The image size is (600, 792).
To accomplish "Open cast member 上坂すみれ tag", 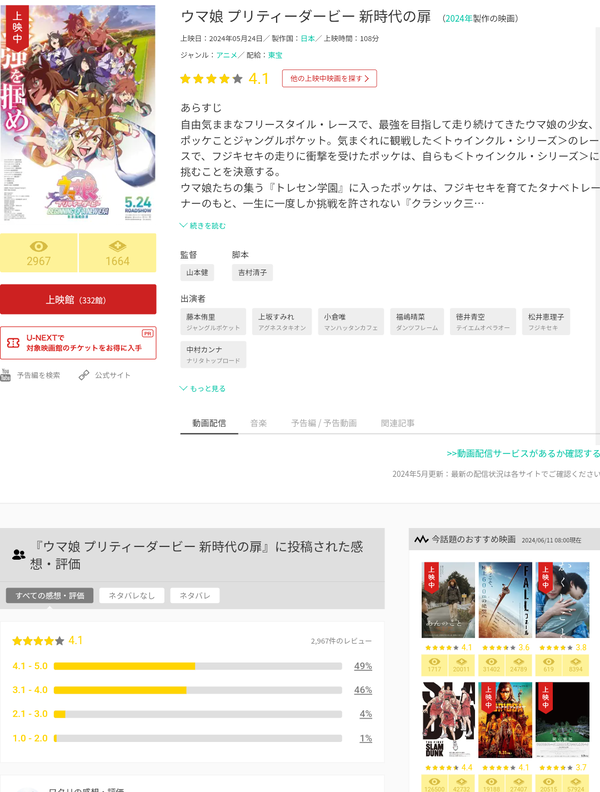I will tap(282, 322).
